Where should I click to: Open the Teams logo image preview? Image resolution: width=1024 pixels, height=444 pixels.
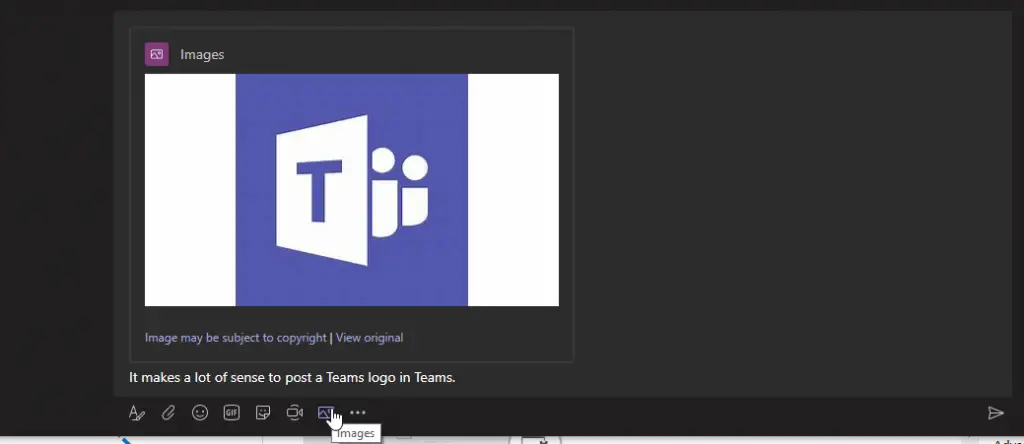(x=351, y=190)
